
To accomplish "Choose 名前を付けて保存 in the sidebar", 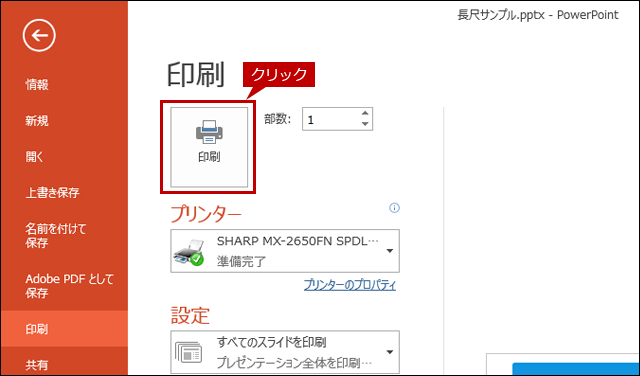I will point(56,236).
